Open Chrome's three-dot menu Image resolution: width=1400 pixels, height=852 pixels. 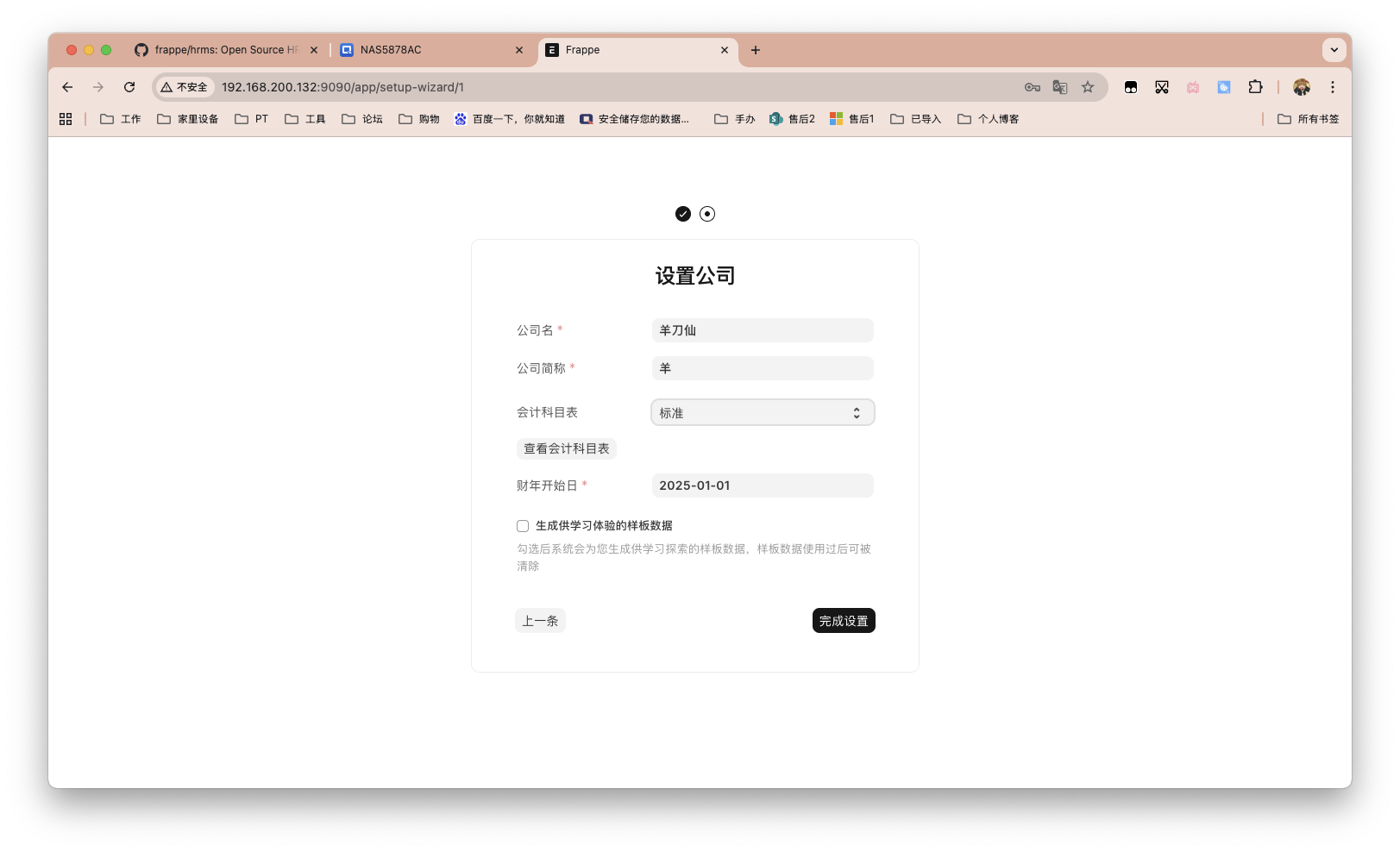1333,87
